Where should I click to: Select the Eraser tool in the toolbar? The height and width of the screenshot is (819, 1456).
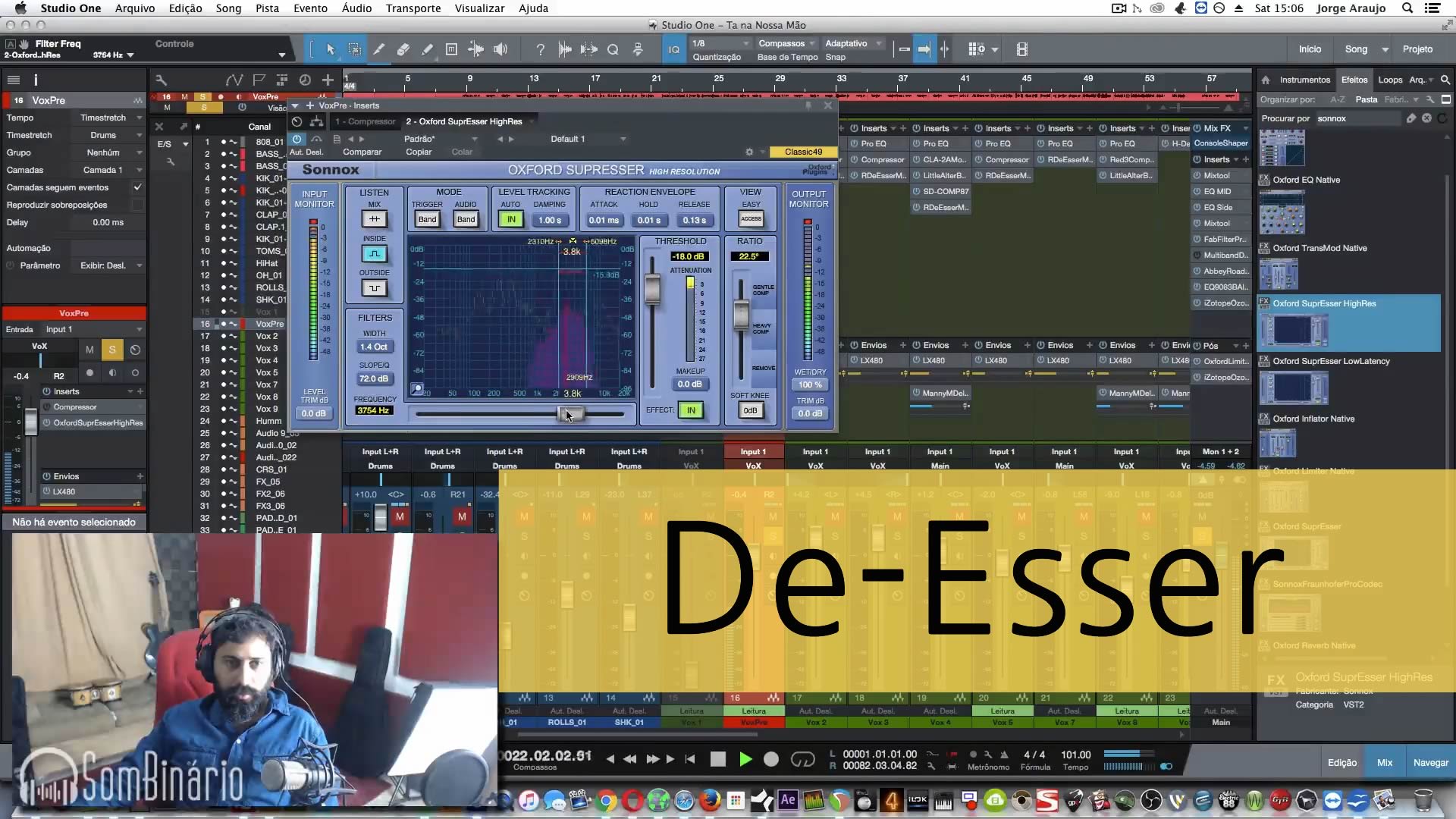pos(403,49)
